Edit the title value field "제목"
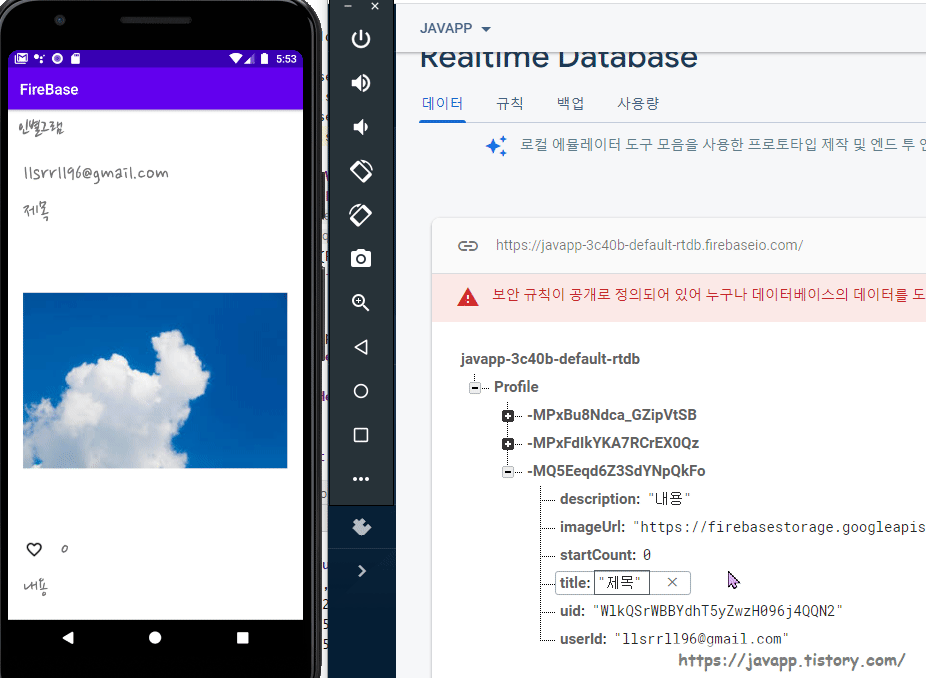This screenshot has height=678, width=926. click(x=621, y=583)
